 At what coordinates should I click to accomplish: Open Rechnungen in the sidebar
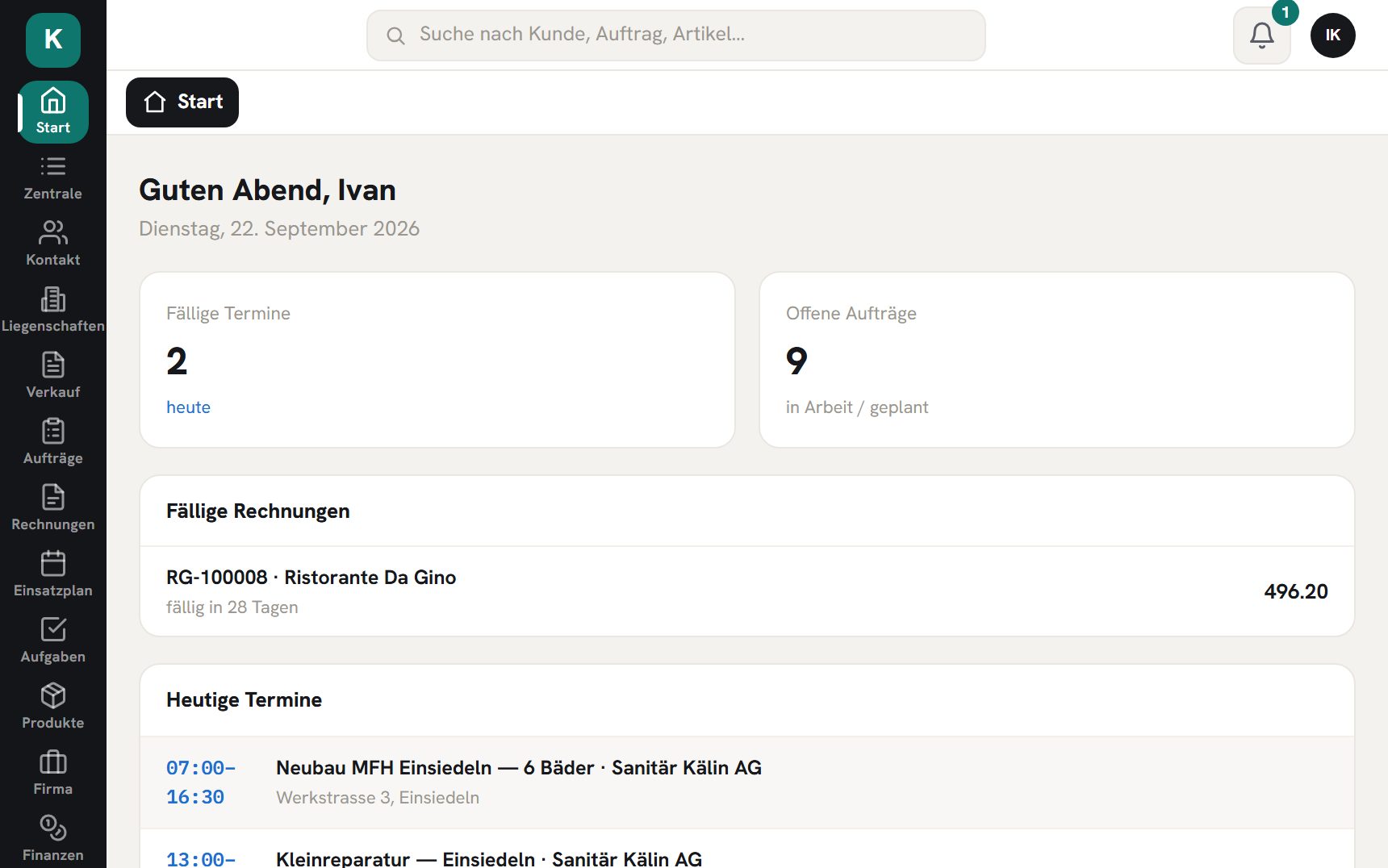53,509
